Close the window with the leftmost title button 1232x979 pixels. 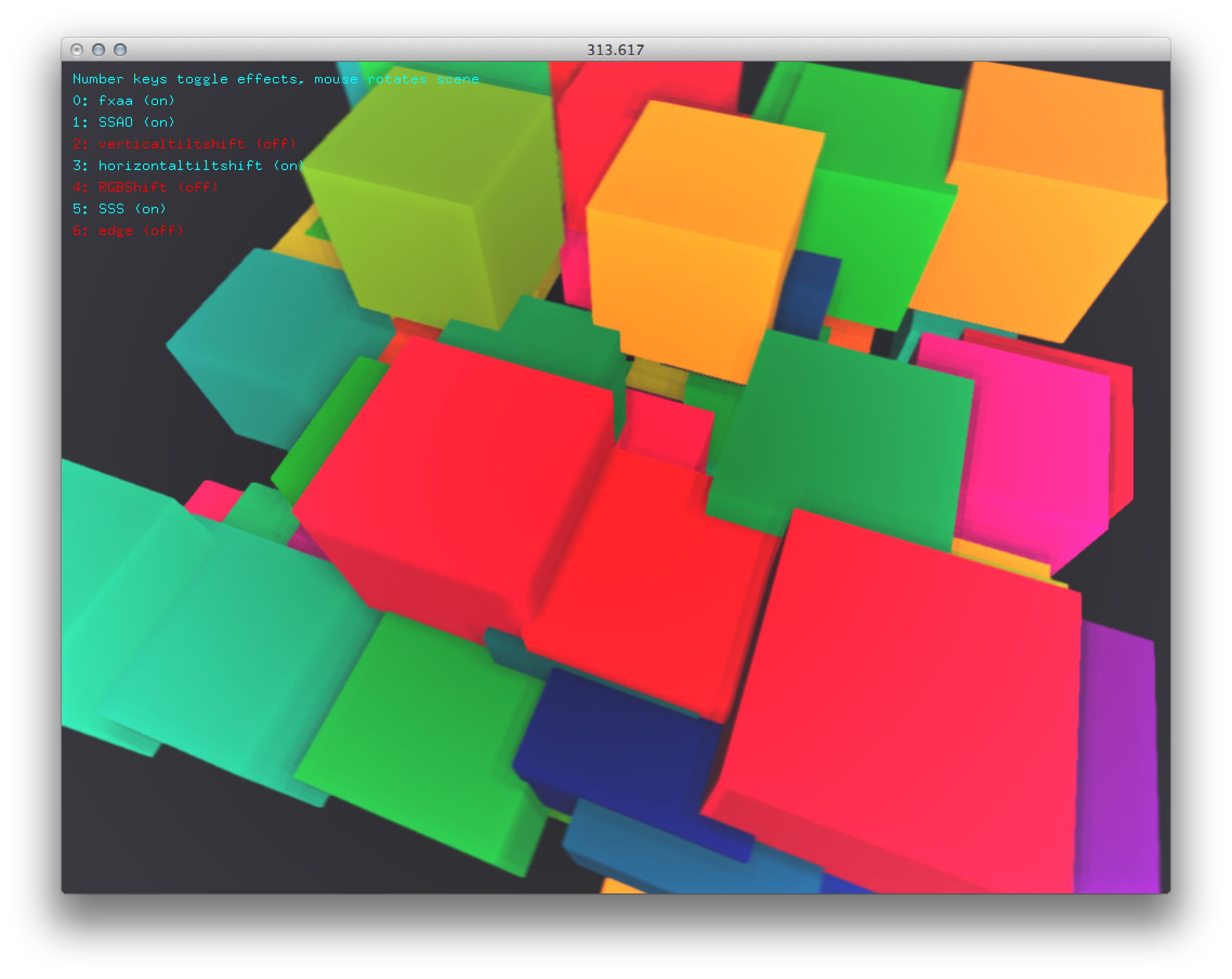76,50
